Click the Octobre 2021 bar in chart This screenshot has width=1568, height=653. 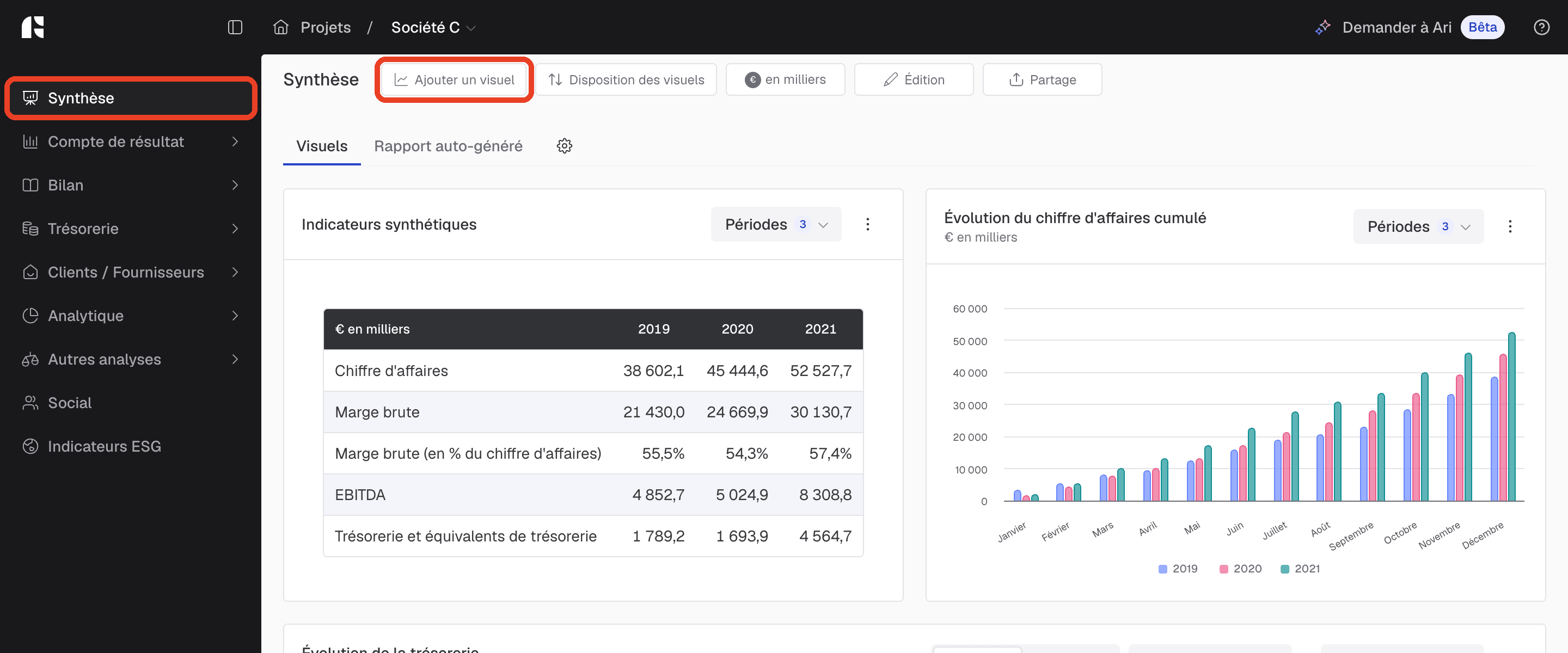click(1424, 437)
